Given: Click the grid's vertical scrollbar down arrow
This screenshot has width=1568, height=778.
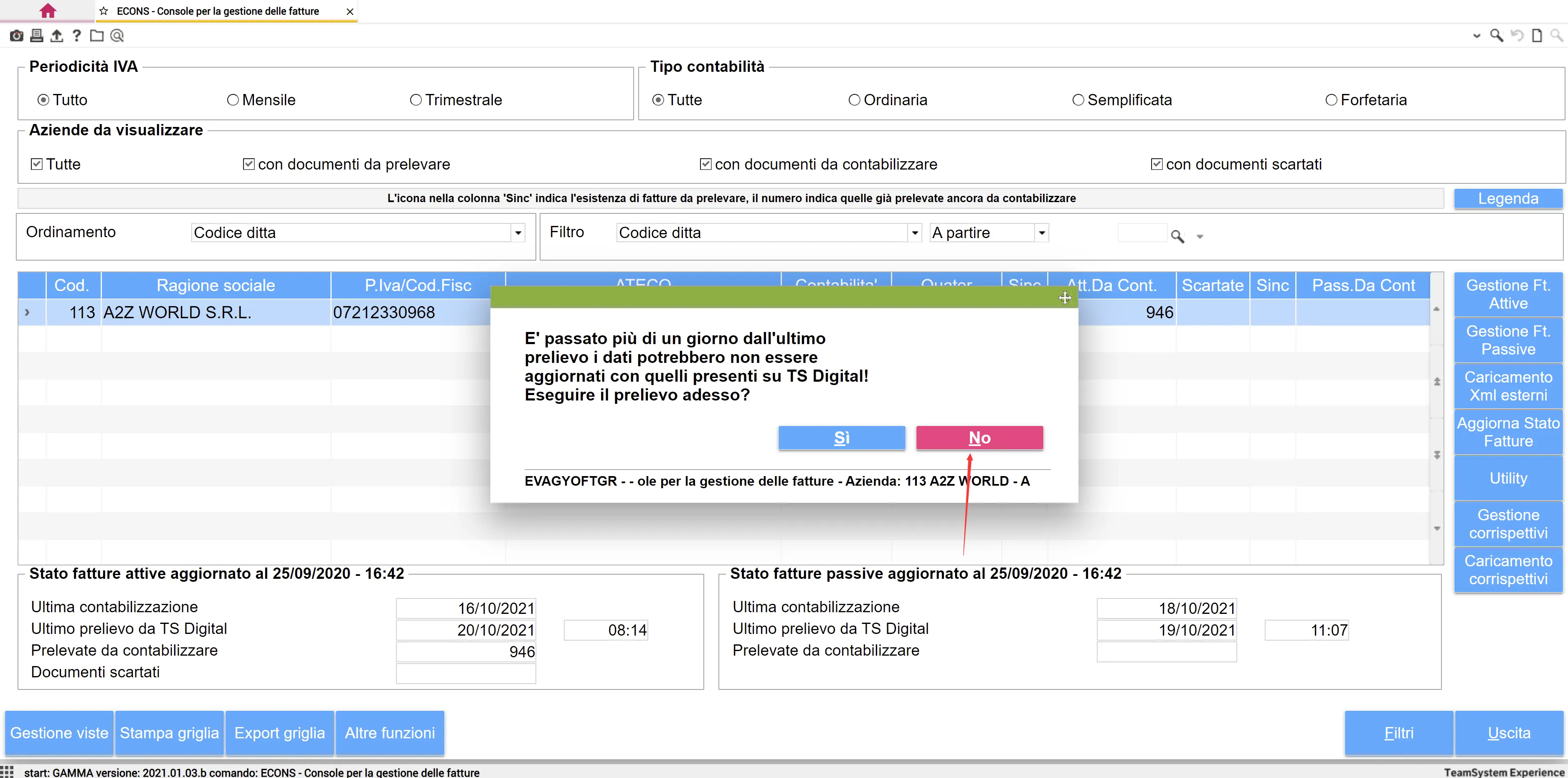Looking at the screenshot, I should 1436,528.
